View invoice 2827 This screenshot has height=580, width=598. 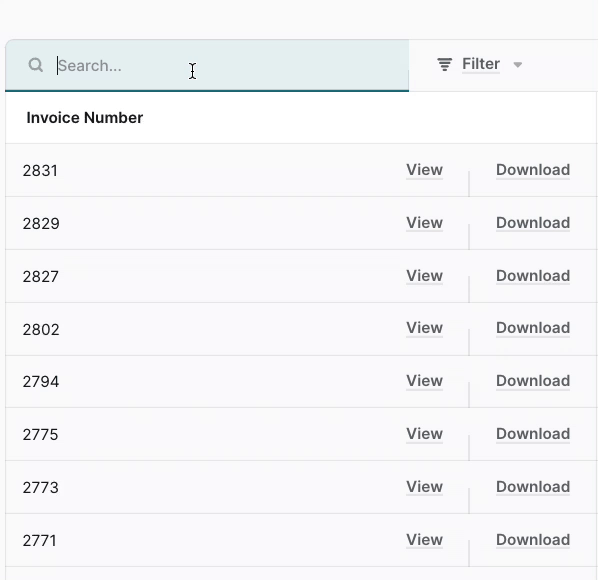(424, 276)
